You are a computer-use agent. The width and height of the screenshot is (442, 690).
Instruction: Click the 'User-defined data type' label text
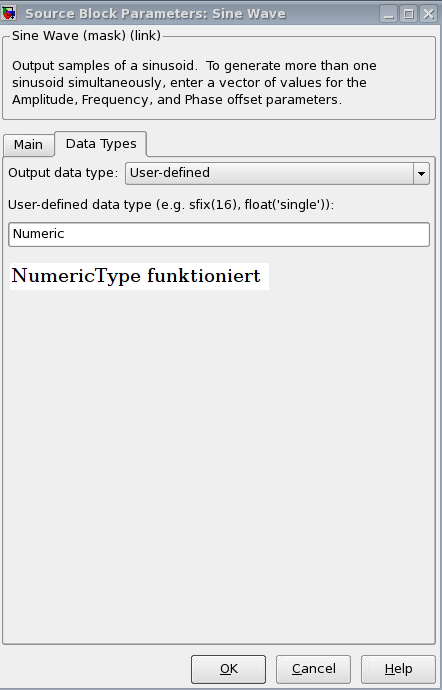[x=171, y=205]
